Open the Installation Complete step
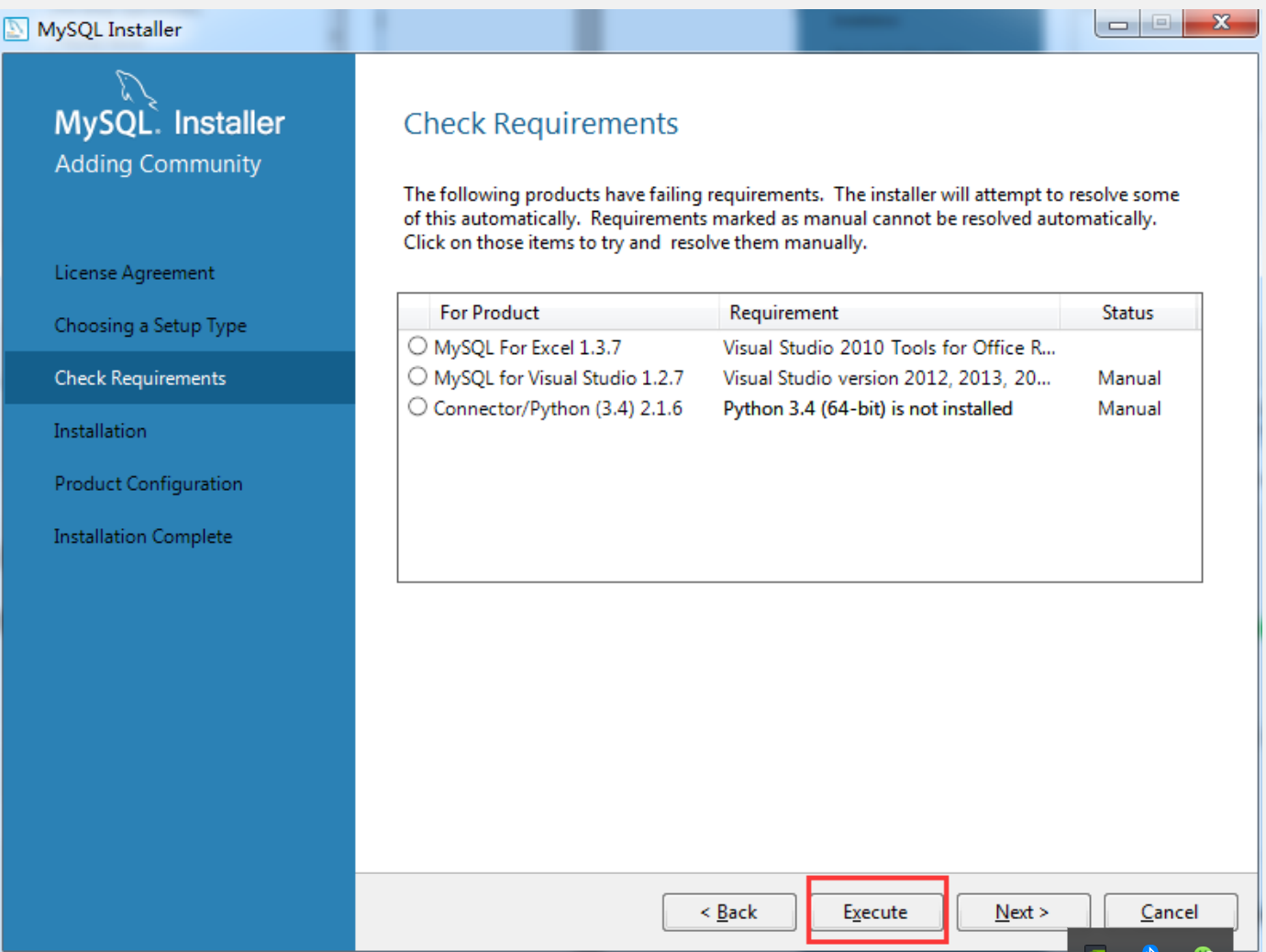Viewport: 1266px width, 952px height. [x=143, y=537]
